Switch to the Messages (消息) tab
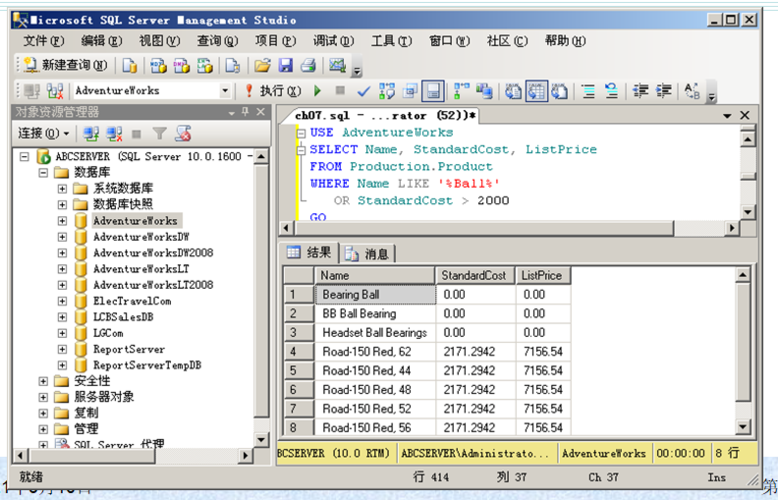The height and width of the screenshot is (500, 778). [367, 254]
